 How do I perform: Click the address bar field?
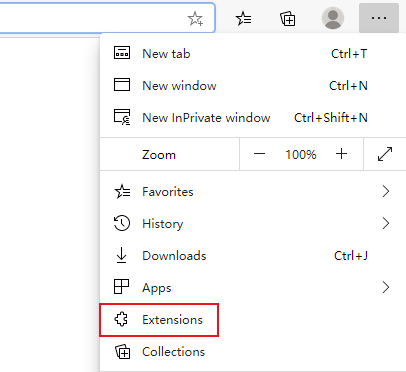point(107,18)
